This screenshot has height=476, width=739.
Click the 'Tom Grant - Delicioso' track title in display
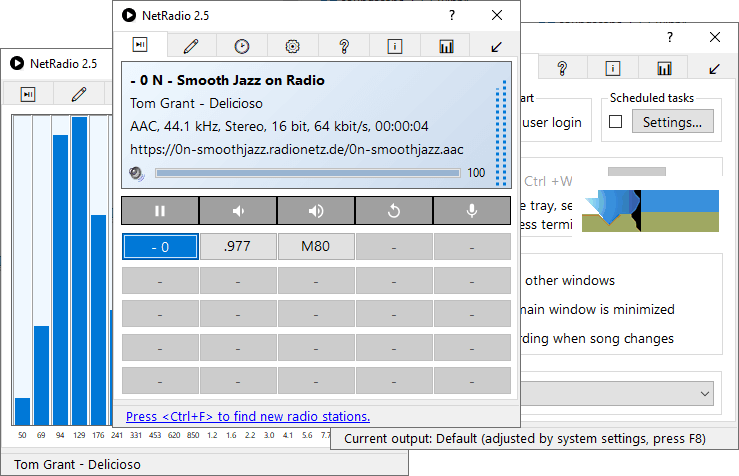pos(197,103)
